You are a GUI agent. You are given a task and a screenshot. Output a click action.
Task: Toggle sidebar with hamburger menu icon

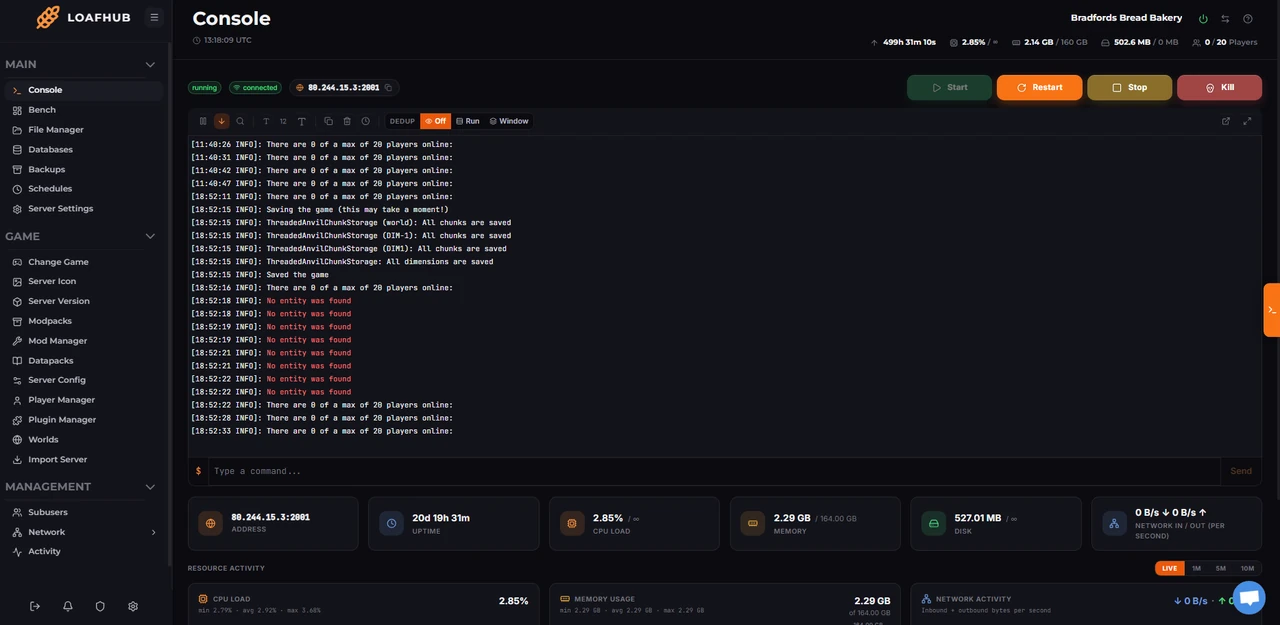click(x=154, y=17)
